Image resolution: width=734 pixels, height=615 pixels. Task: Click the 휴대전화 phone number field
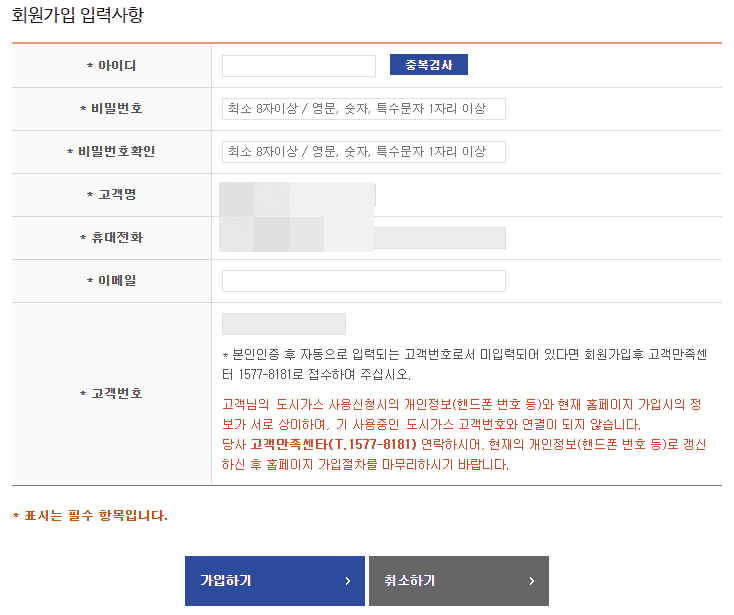point(364,238)
